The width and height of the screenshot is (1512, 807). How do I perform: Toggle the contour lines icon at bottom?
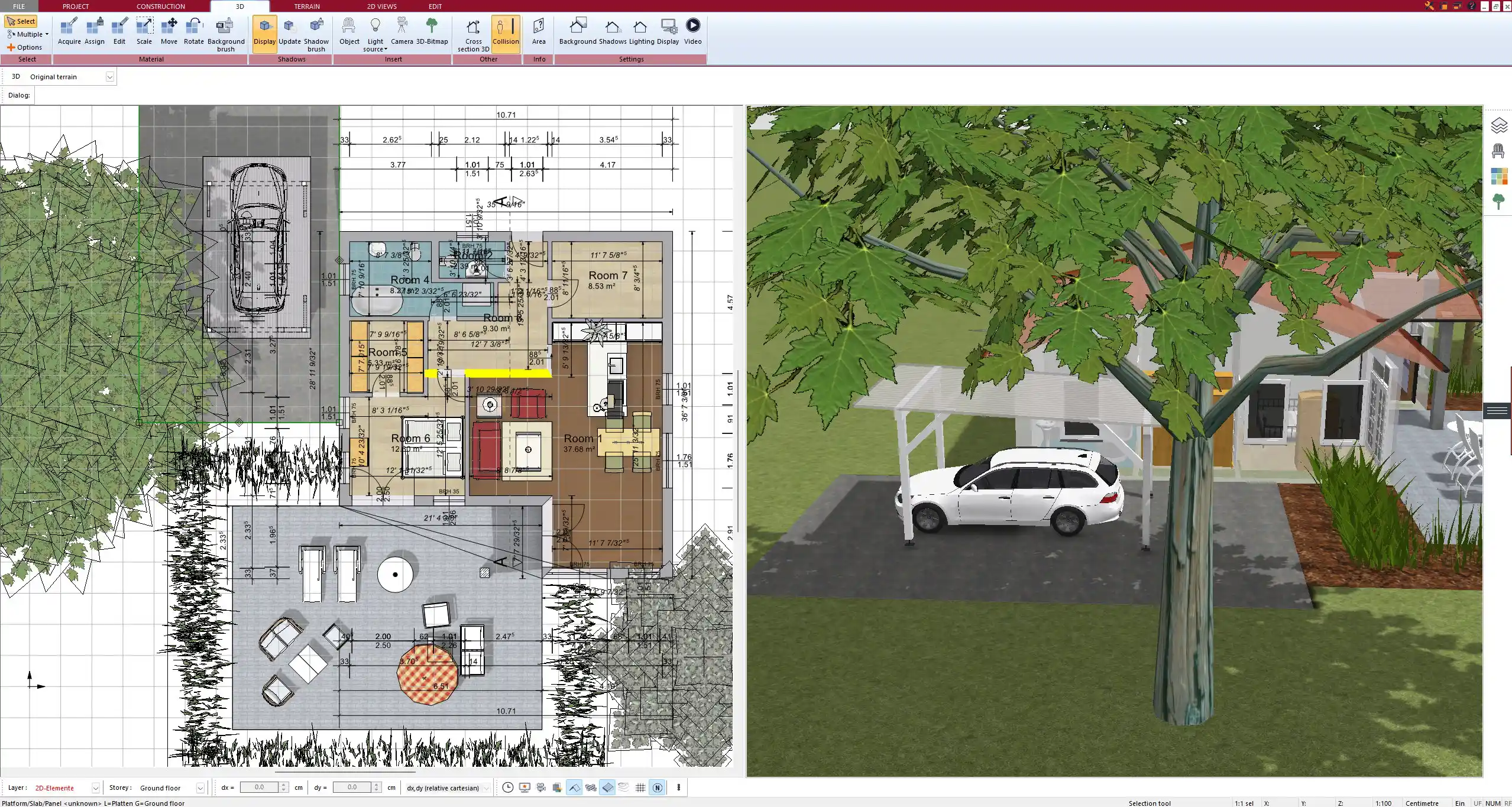click(x=624, y=787)
